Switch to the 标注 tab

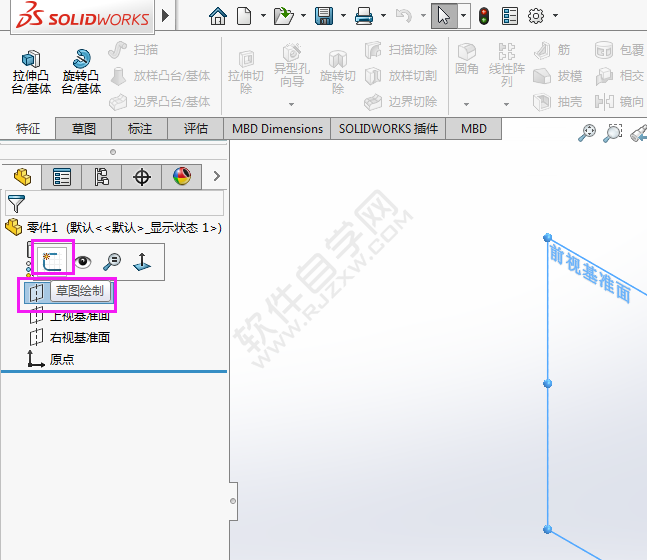pos(140,129)
